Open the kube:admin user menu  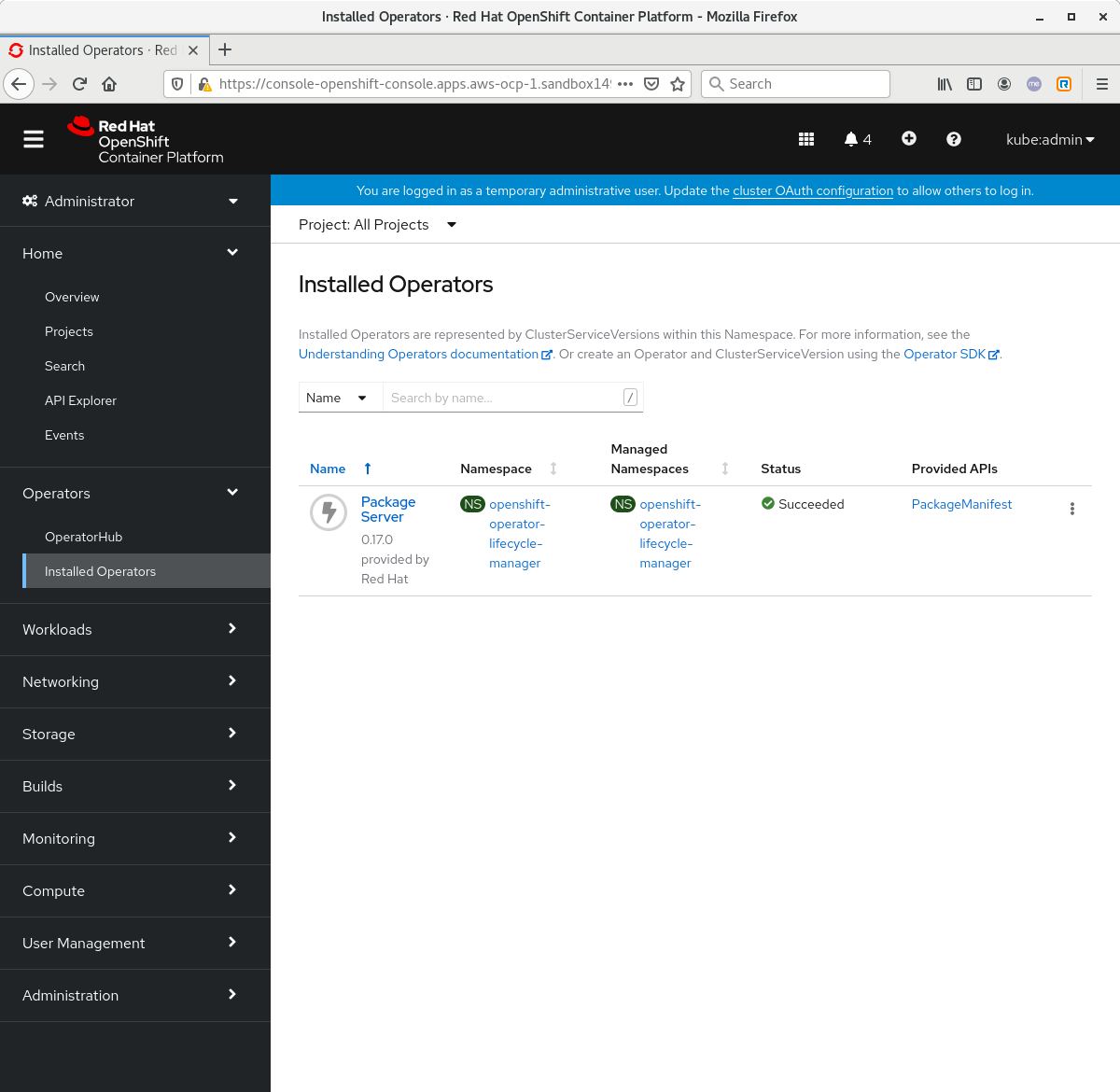[x=1049, y=139]
